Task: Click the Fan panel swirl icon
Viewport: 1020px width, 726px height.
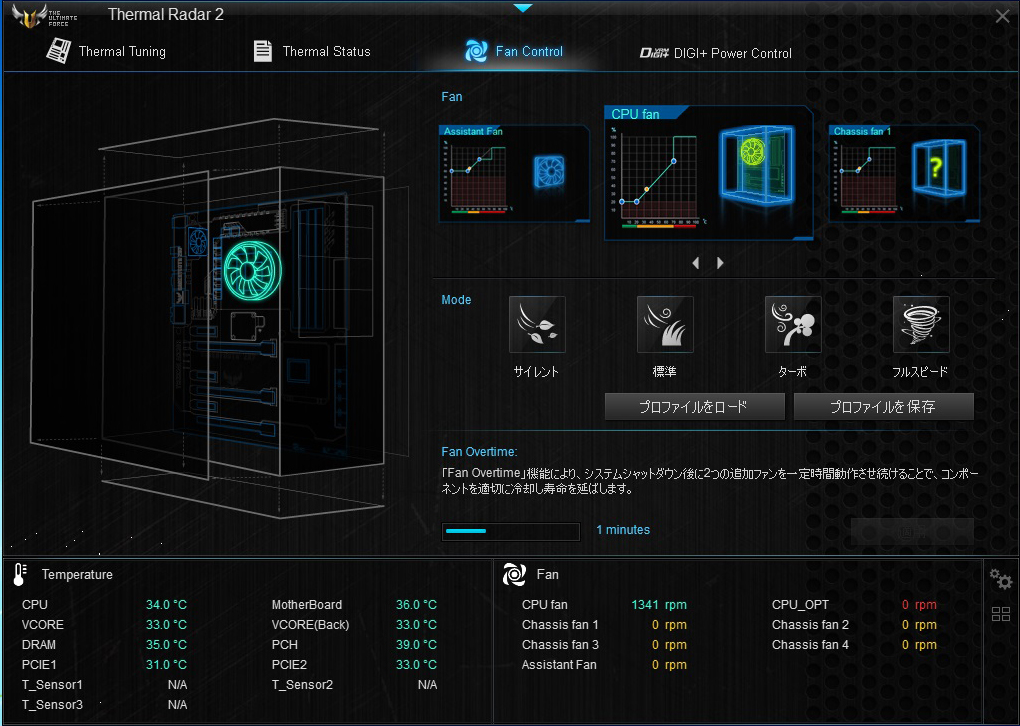Action: coord(514,574)
